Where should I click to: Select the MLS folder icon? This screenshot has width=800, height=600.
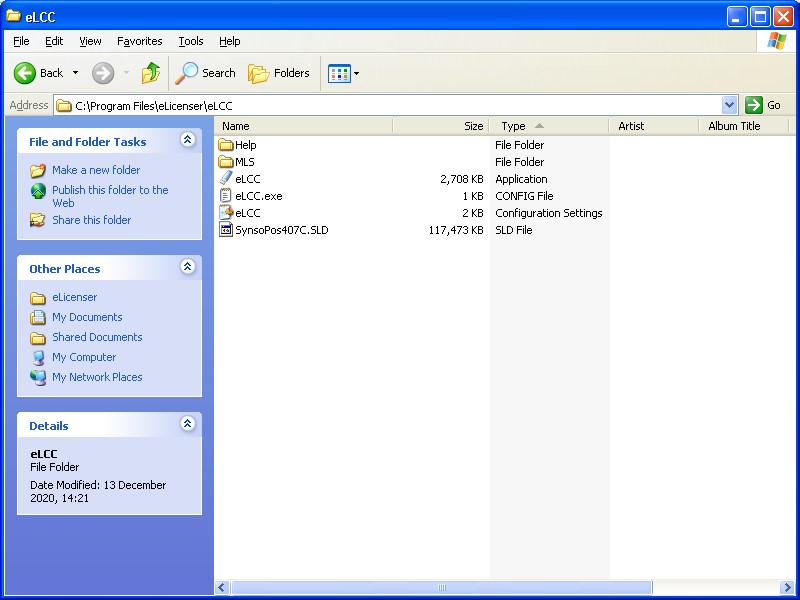226,162
